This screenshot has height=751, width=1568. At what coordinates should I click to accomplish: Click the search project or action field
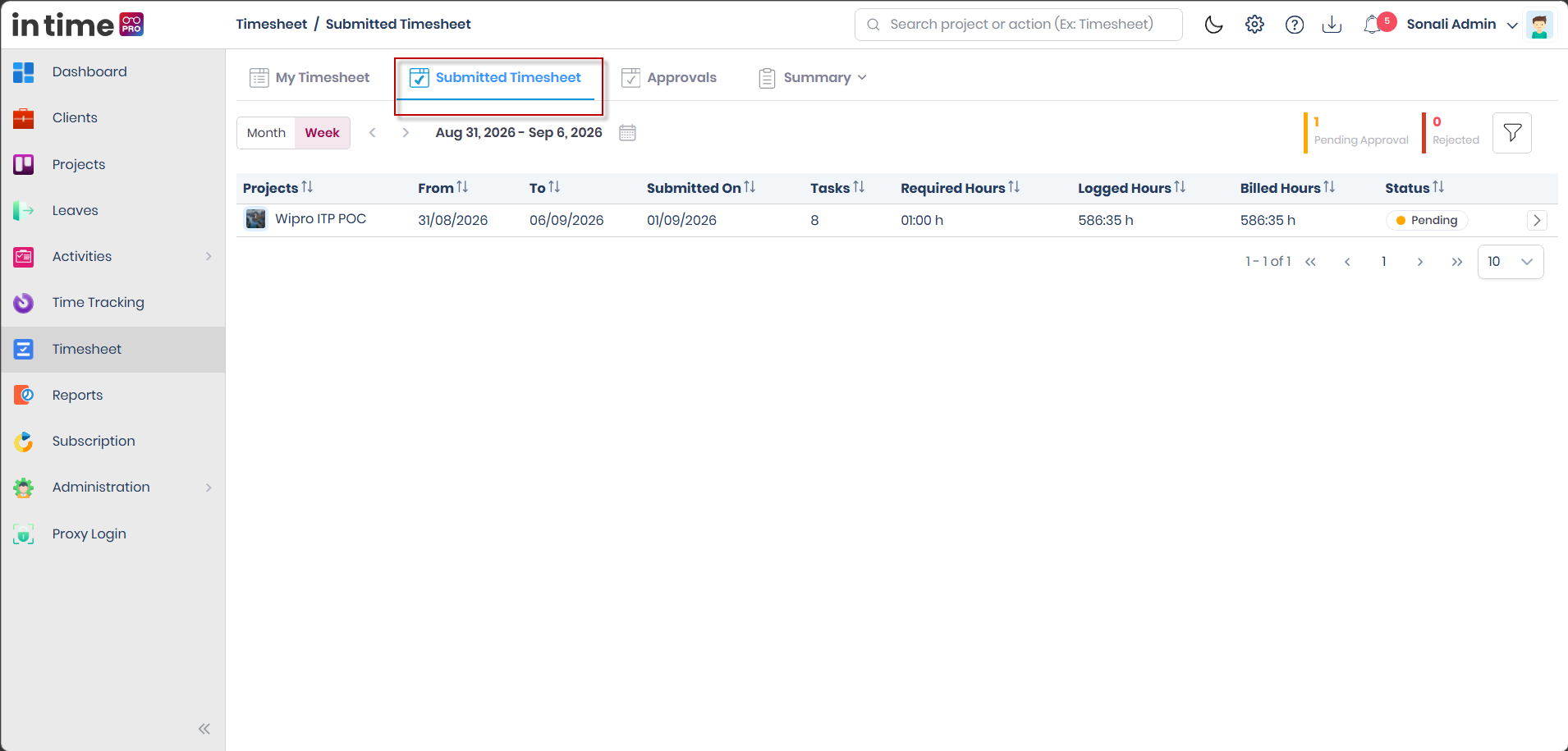coord(1019,25)
